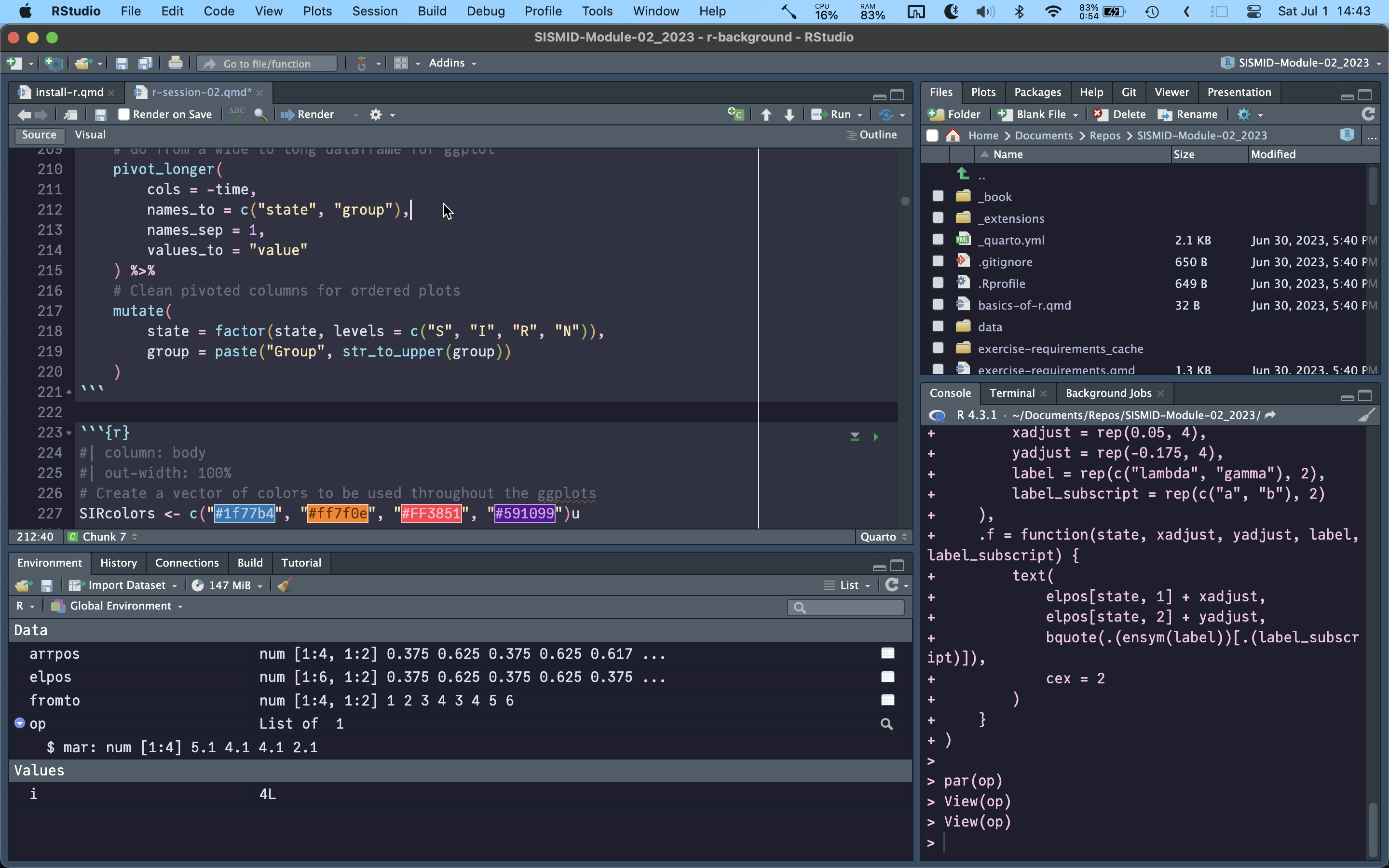Go to previous section with up arrow
The width and height of the screenshot is (1389, 868).
pos(766,115)
